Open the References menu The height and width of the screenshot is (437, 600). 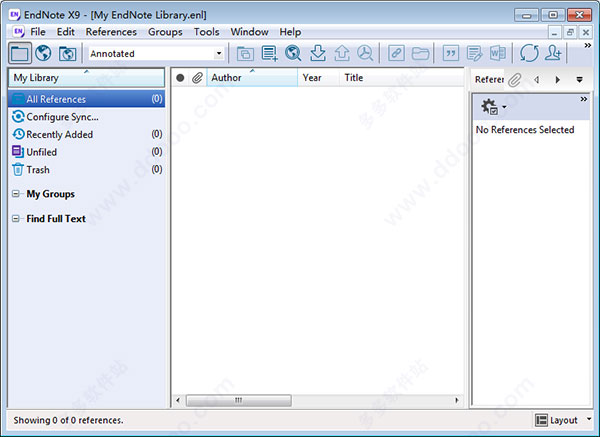pos(111,32)
